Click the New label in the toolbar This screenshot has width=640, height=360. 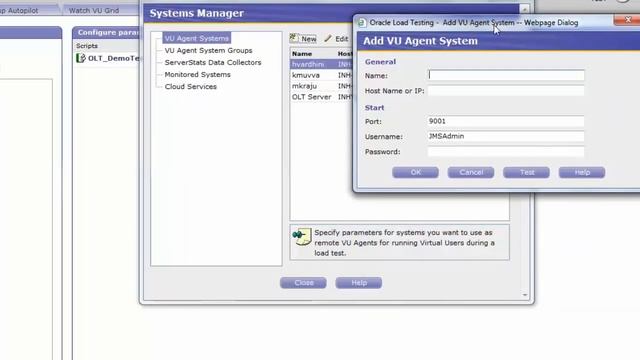point(309,39)
